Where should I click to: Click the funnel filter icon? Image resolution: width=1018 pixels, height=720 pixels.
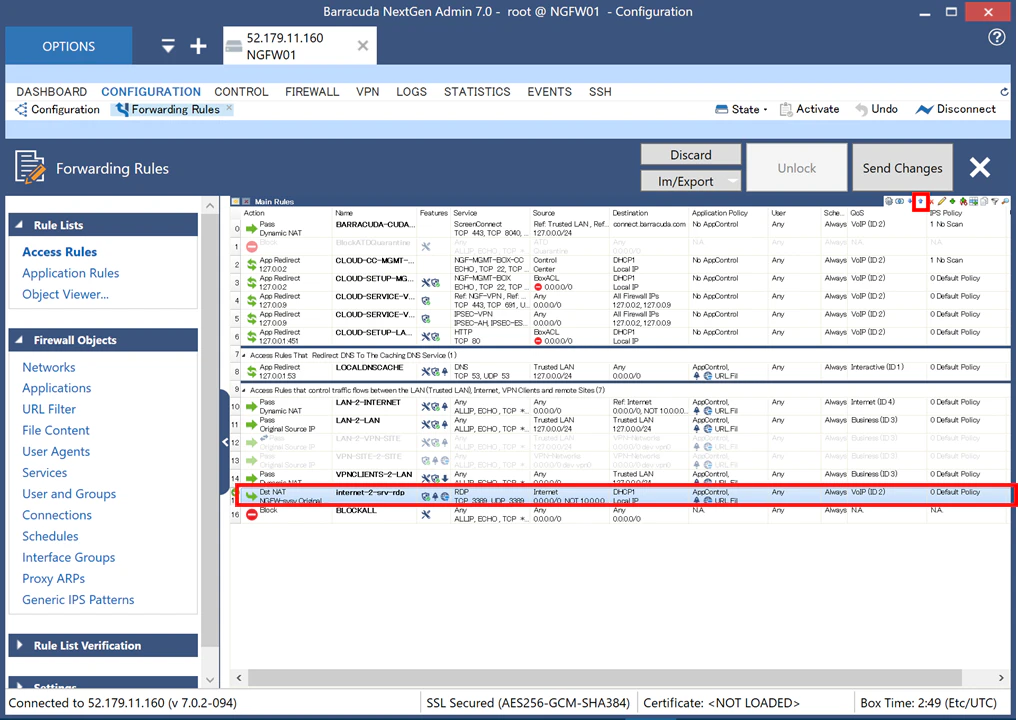pos(995,201)
